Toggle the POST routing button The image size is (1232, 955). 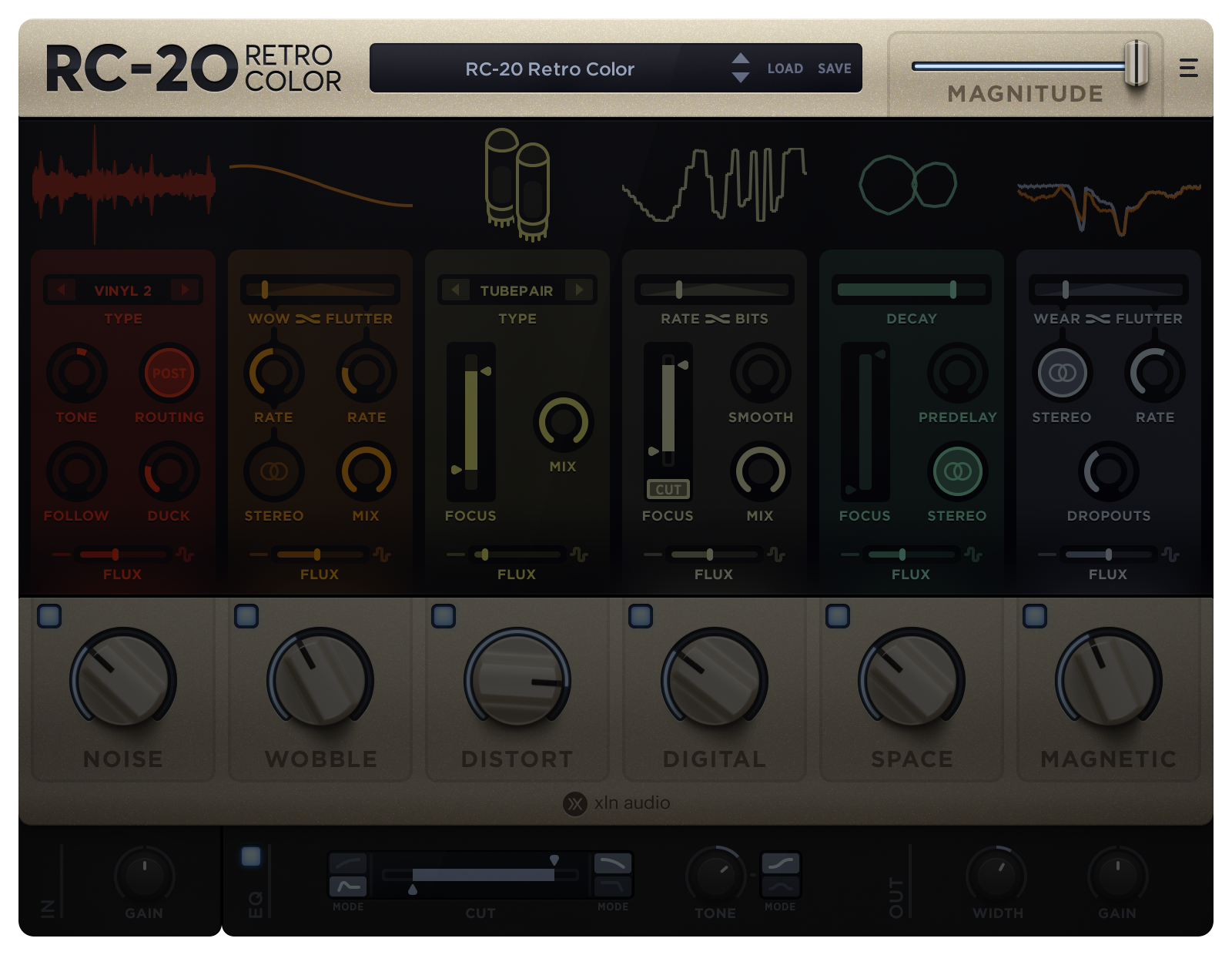tap(169, 374)
